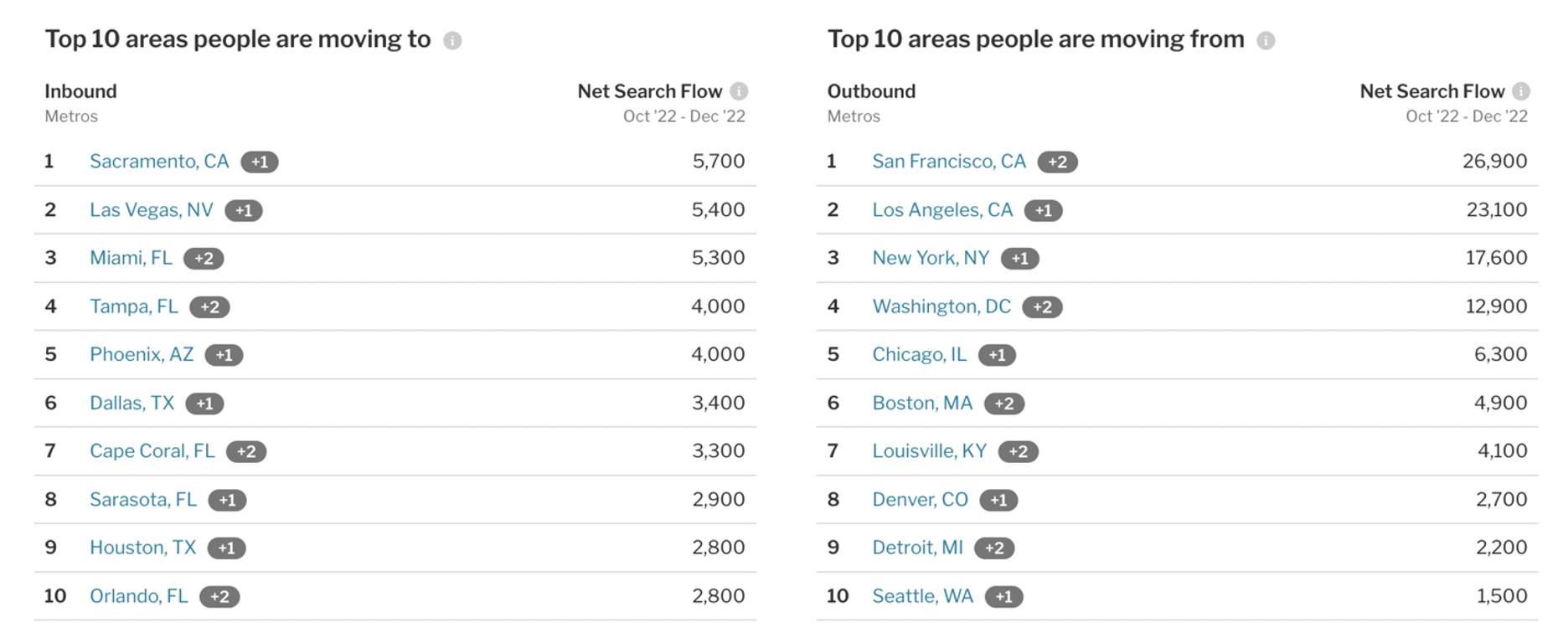Screen dimensions: 1568x643
Task: Select the Boston, MA link
Action: click(x=922, y=404)
